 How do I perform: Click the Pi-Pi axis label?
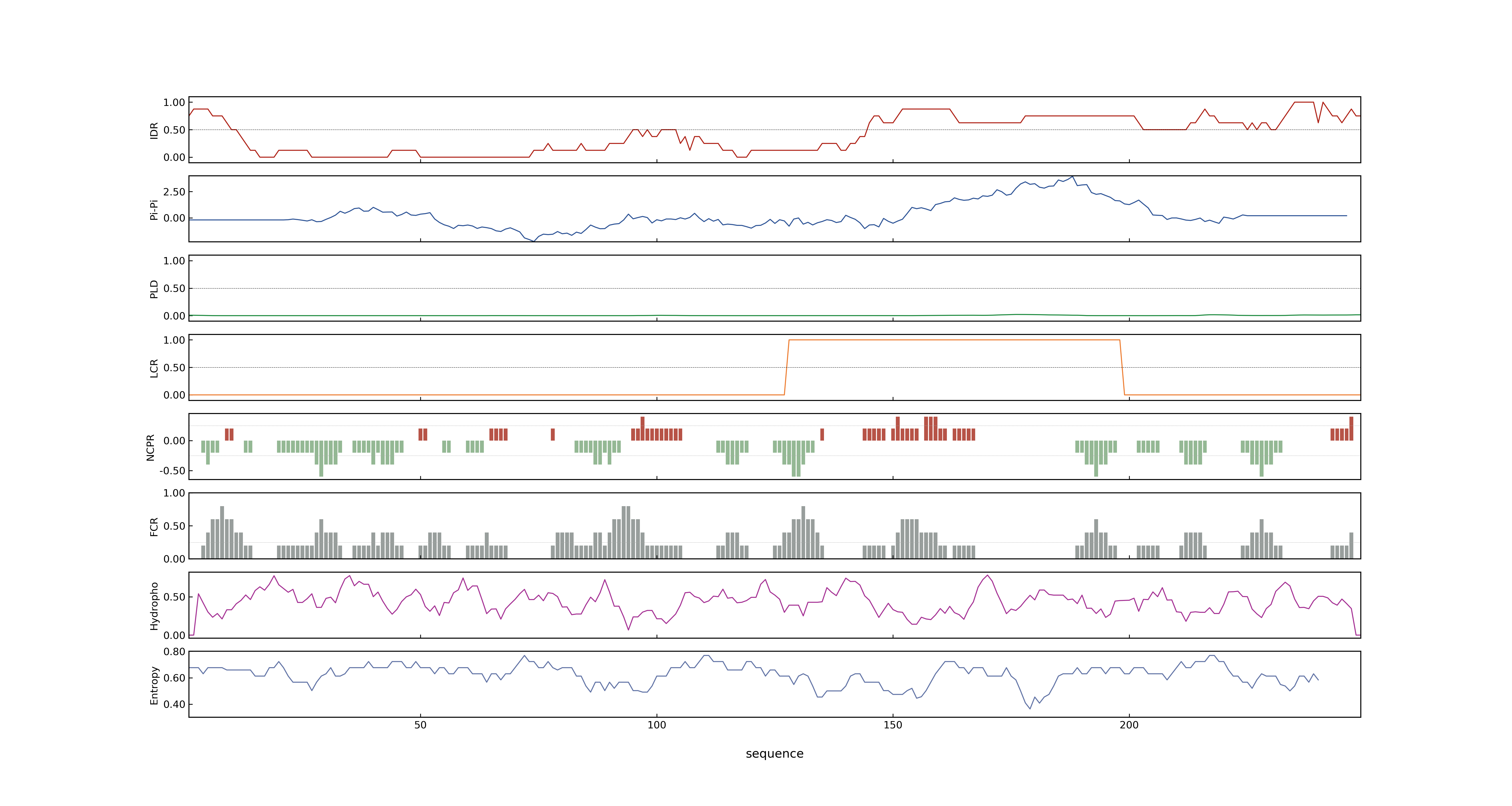(x=154, y=209)
